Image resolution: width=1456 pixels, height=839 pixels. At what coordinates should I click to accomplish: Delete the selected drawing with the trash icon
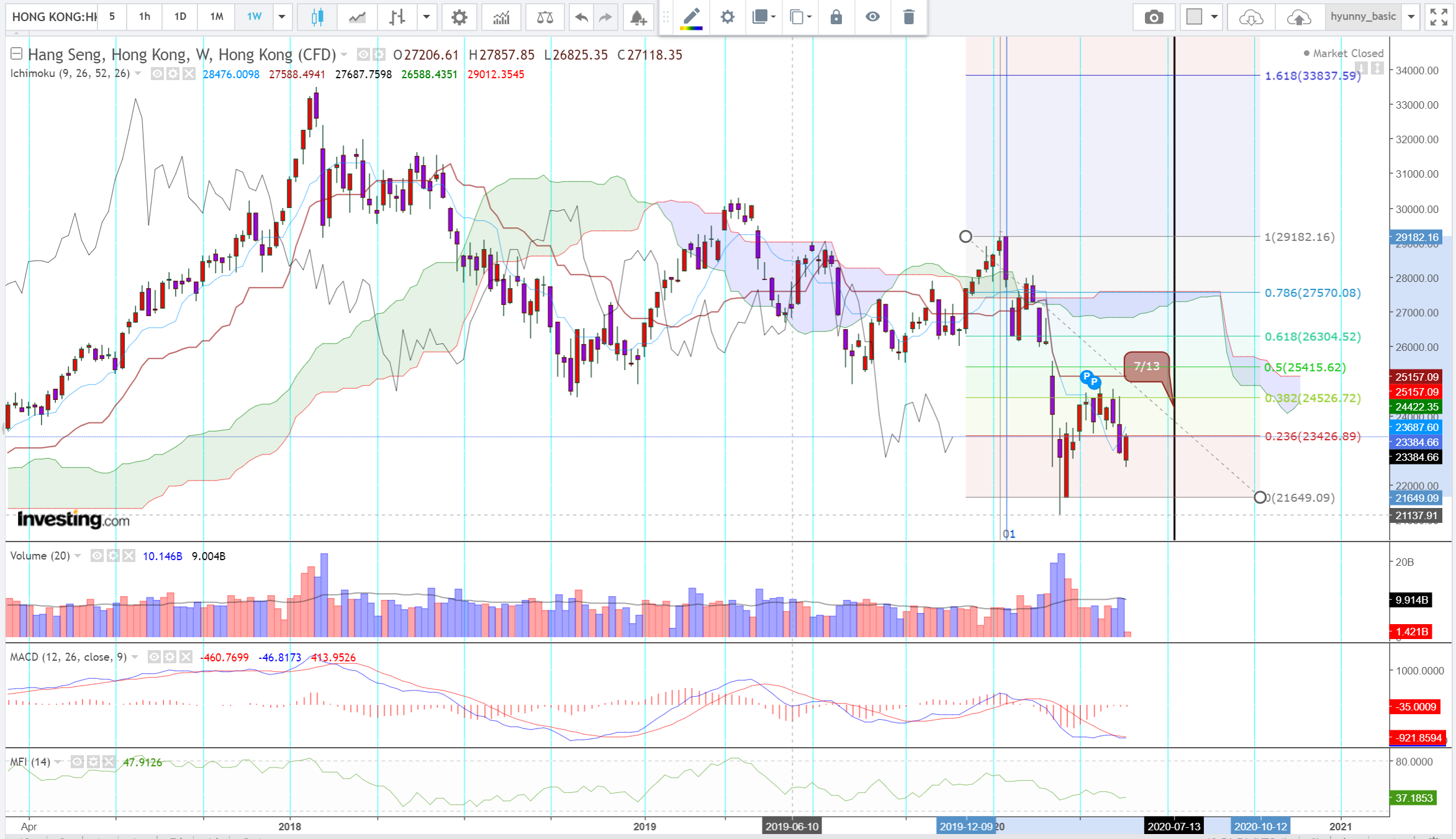tap(908, 17)
